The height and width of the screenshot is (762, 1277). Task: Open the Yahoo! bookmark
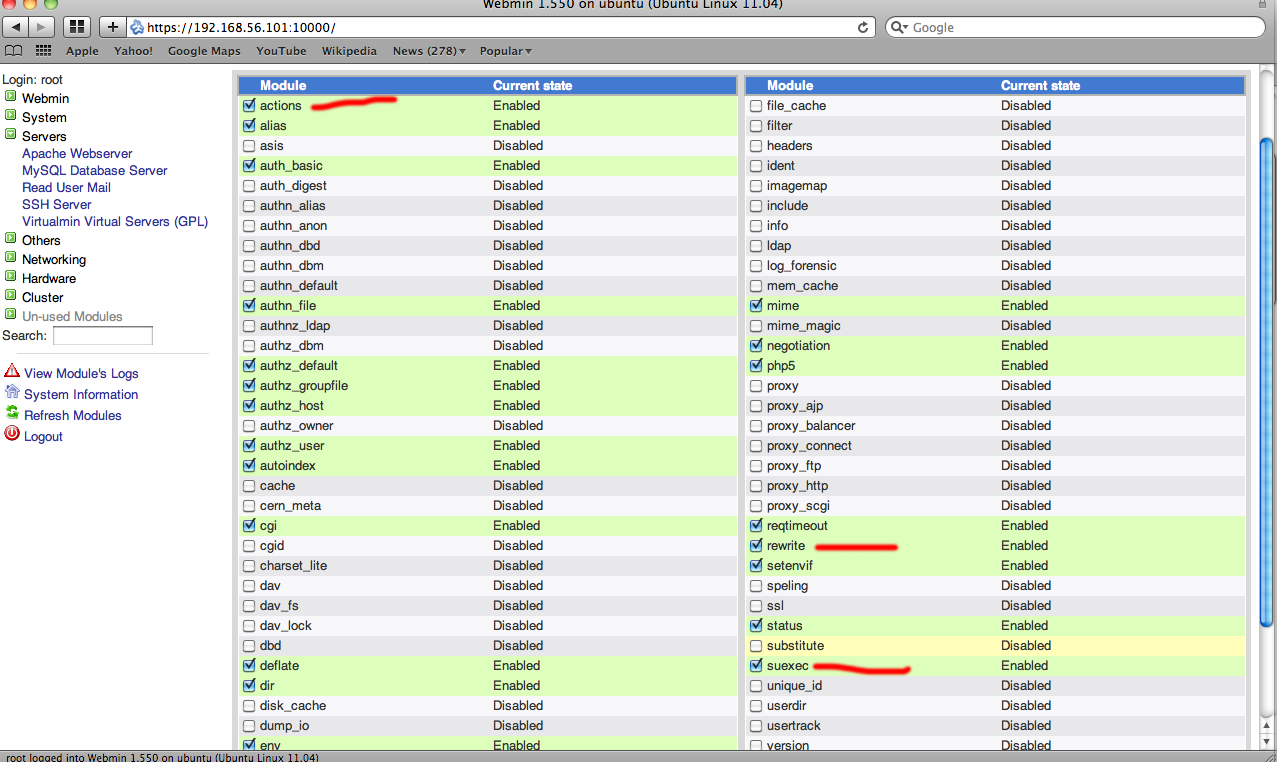(x=133, y=51)
